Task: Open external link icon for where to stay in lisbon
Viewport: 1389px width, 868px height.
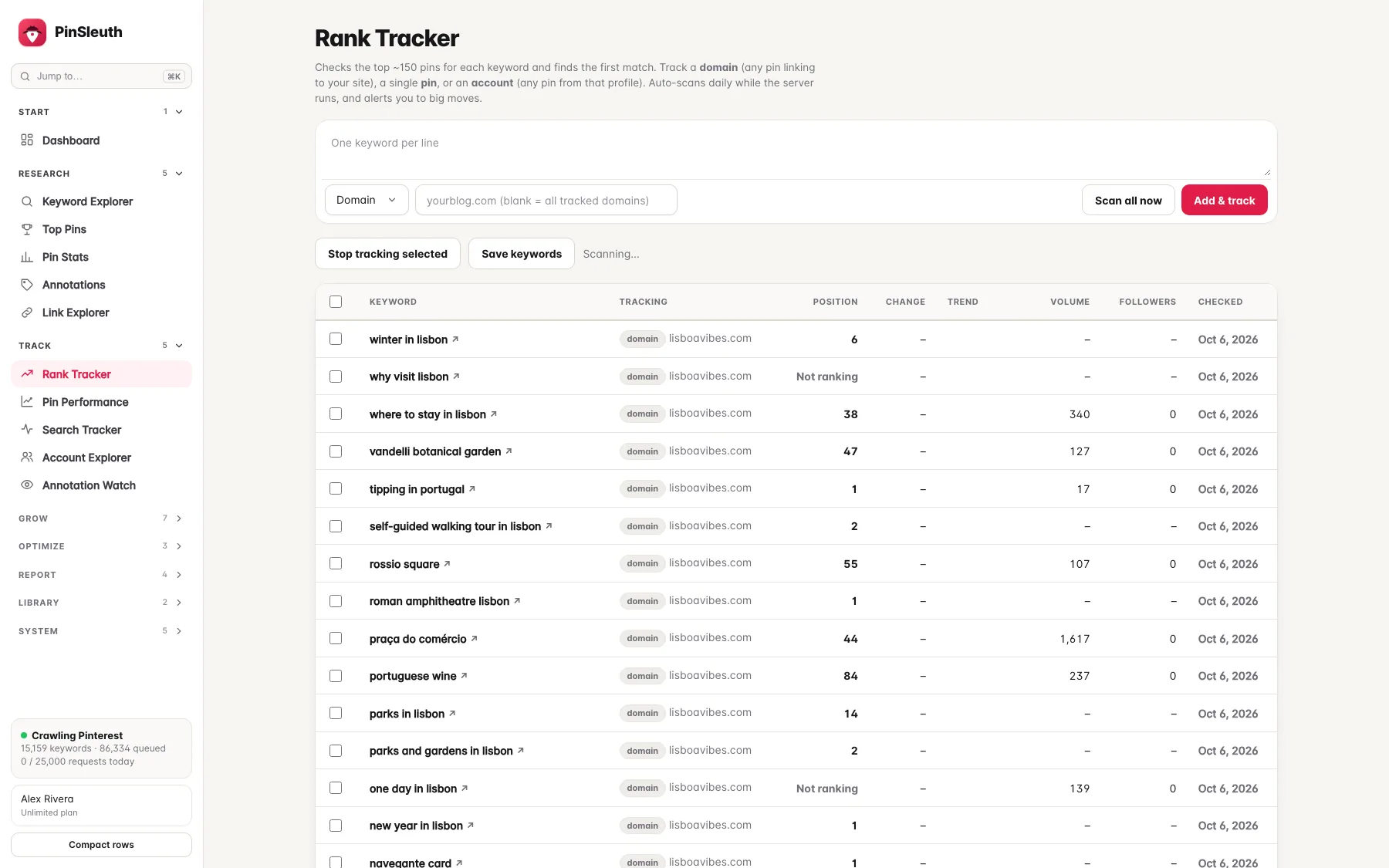Action: point(494,414)
